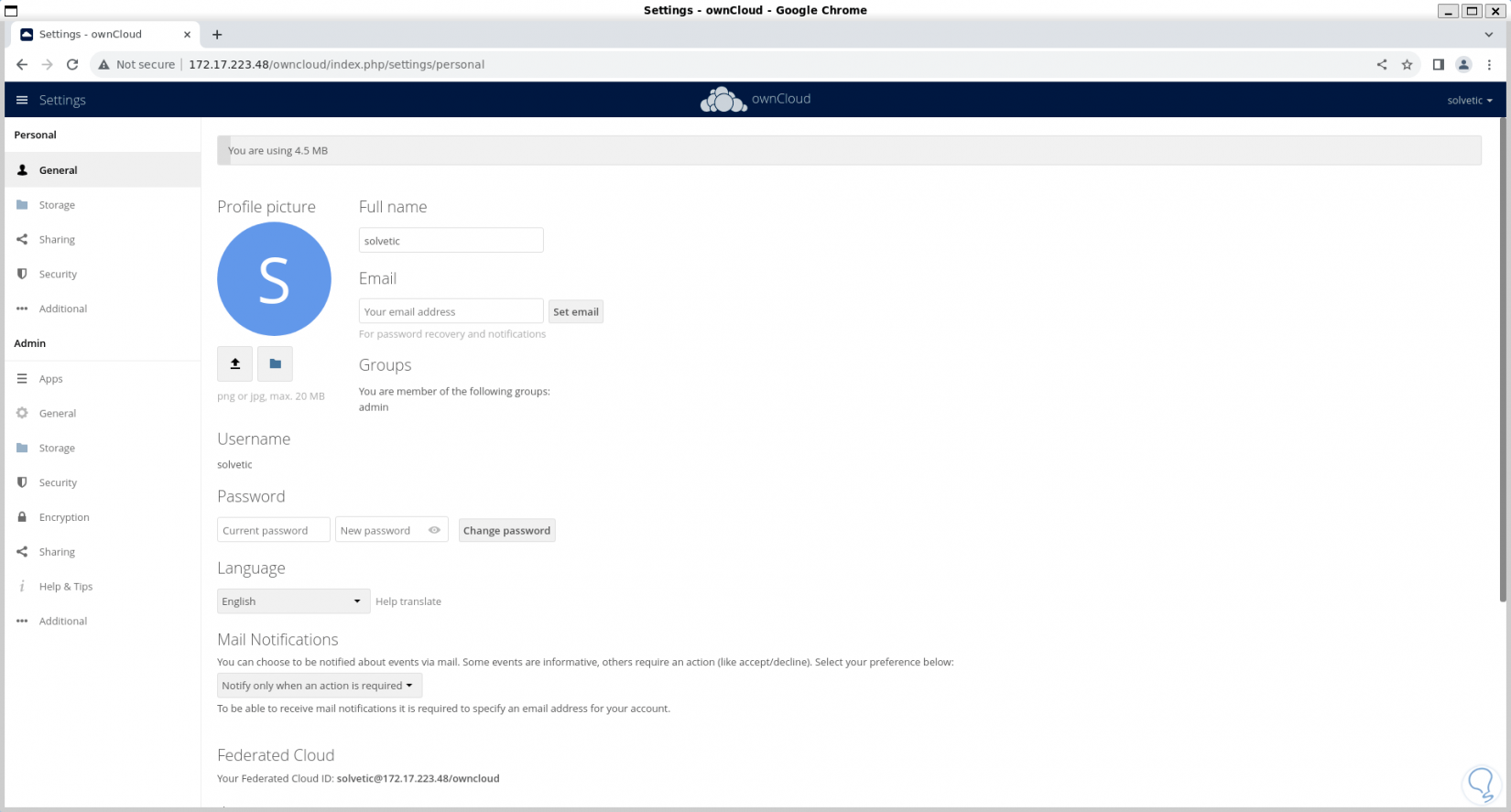
Task: Open Personal Security settings
Action: [103, 275]
